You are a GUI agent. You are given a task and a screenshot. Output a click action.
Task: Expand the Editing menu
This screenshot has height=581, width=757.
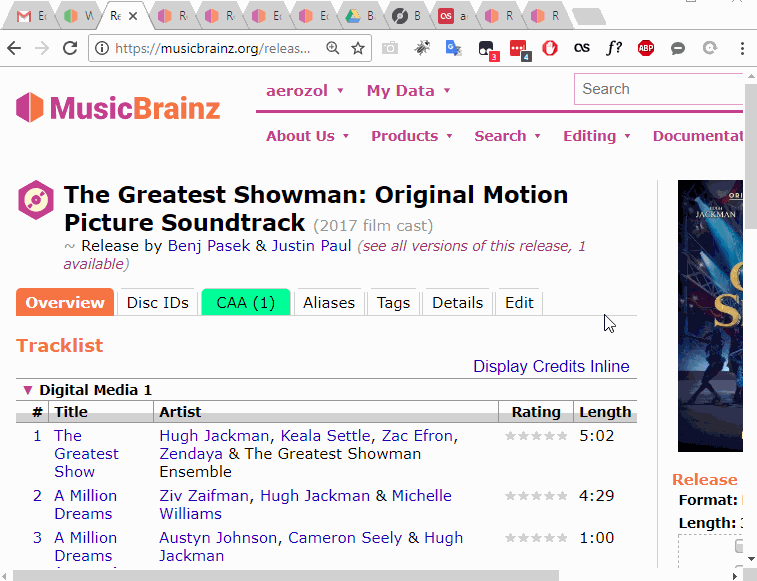[596, 136]
